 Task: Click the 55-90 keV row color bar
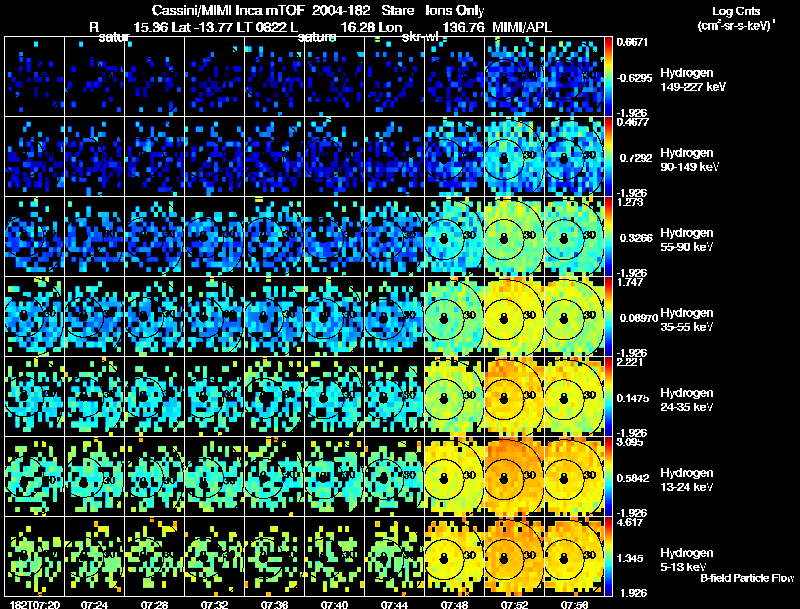pos(608,237)
